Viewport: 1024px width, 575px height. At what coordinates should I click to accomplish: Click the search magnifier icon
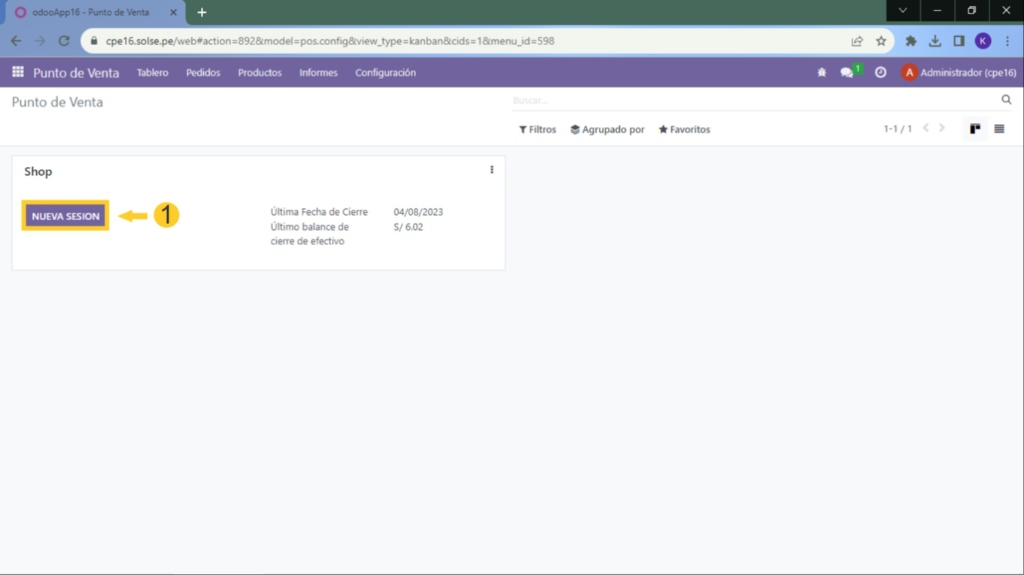tap(1007, 100)
